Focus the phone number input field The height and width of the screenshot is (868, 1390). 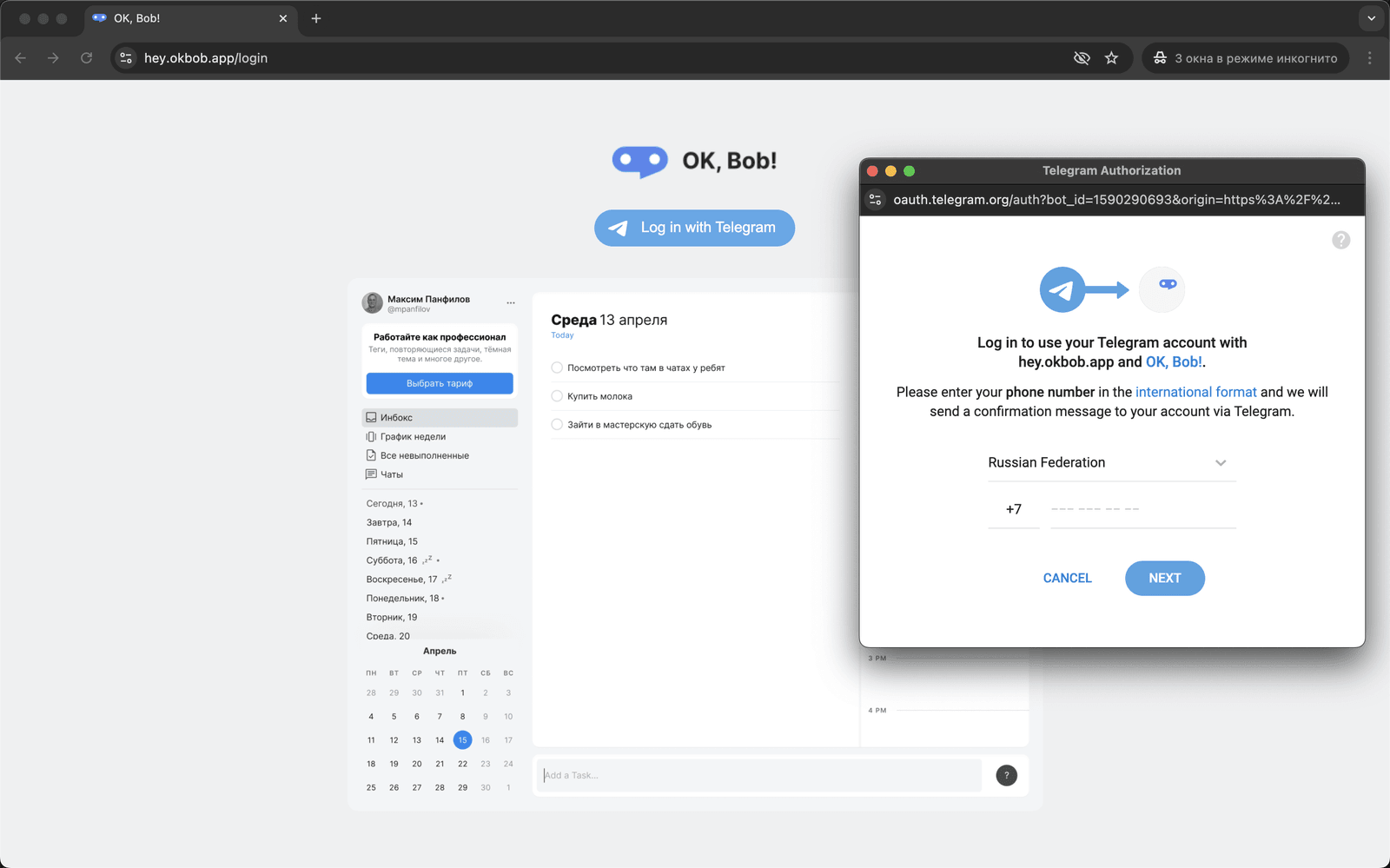click(x=1142, y=510)
